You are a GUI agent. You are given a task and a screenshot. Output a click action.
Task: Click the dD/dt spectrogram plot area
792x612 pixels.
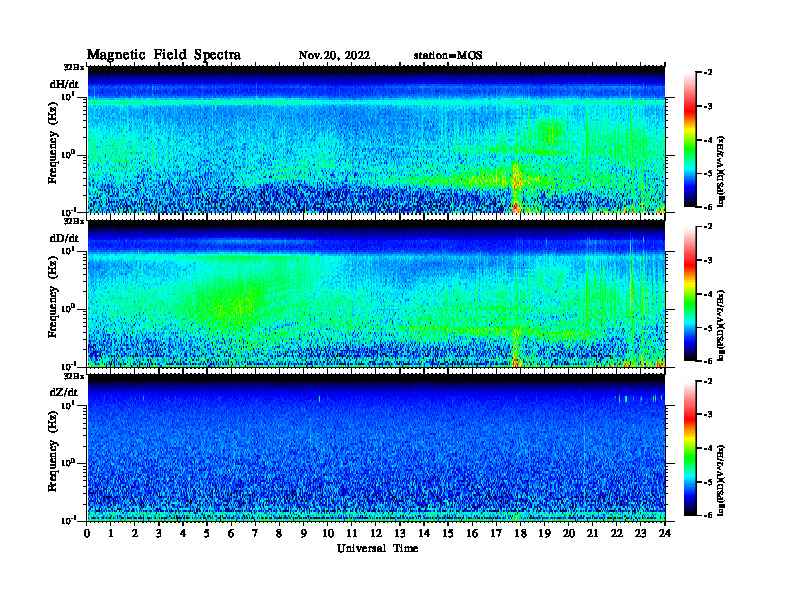point(376,294)
